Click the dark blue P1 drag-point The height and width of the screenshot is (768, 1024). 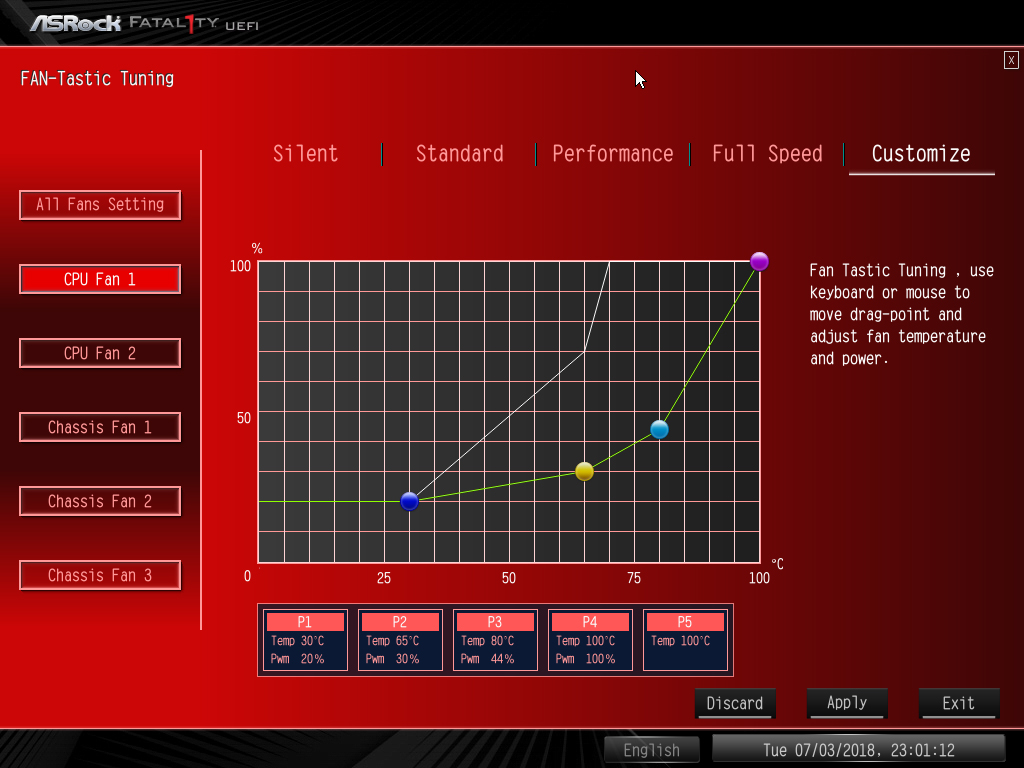click(x=409, y=501)
